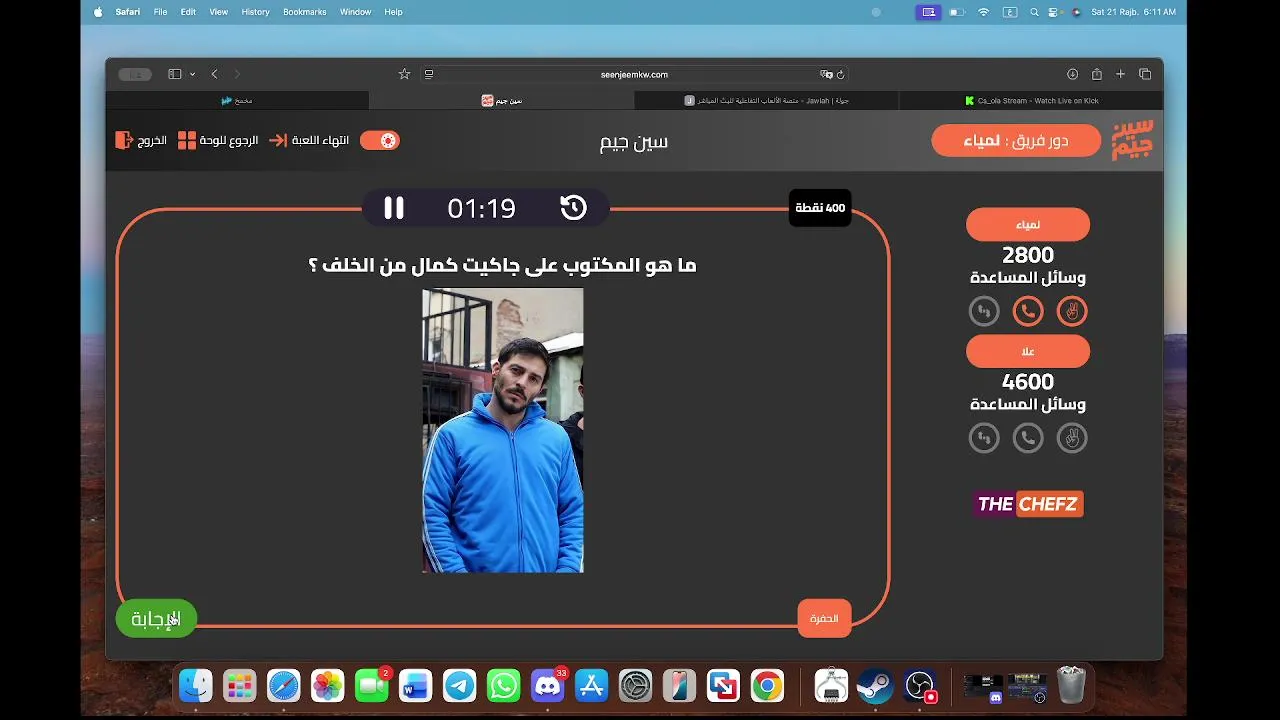The width and height of the screenshot is (1280, 720).
Task: Open Discord from the Dock
Action: click(x=548, y=685)
